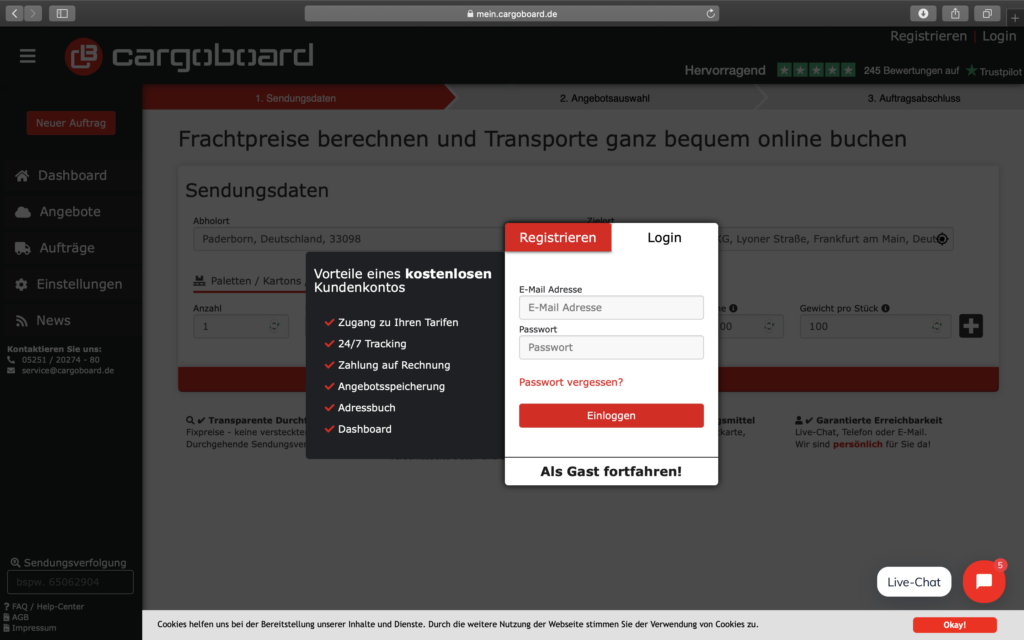Click the plus icon to add item
This screenshot has height=640, width=1024.
tap(970, 326)
